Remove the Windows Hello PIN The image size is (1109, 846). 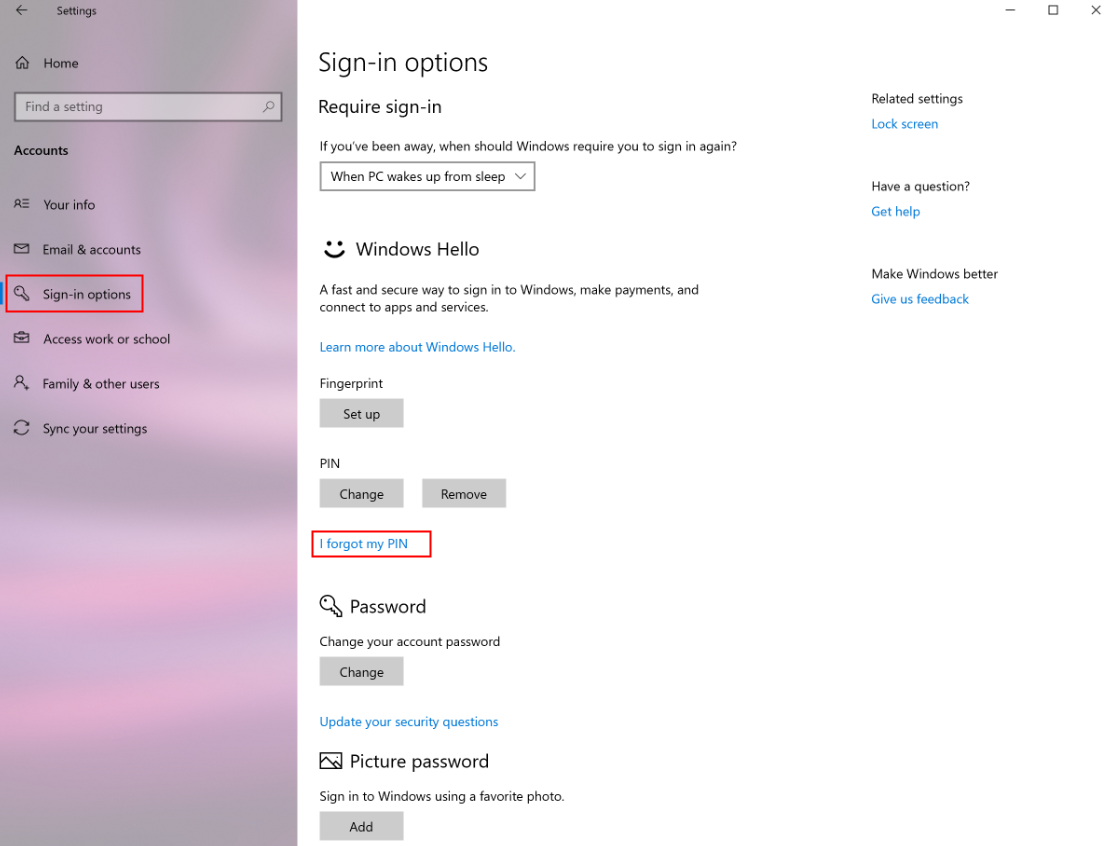[x=463, y=494]
